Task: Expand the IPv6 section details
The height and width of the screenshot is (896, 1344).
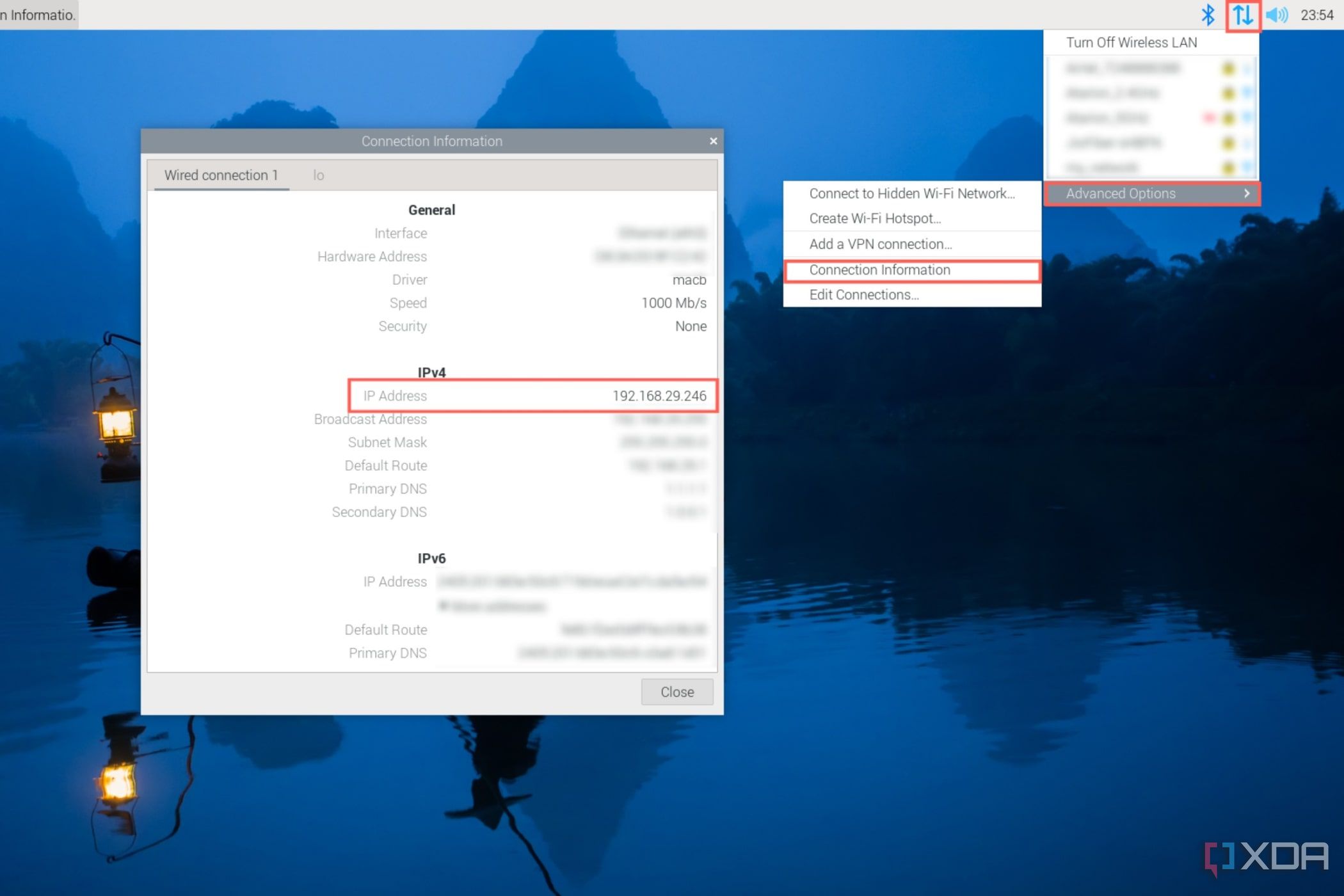Action: tap(430, 556)
